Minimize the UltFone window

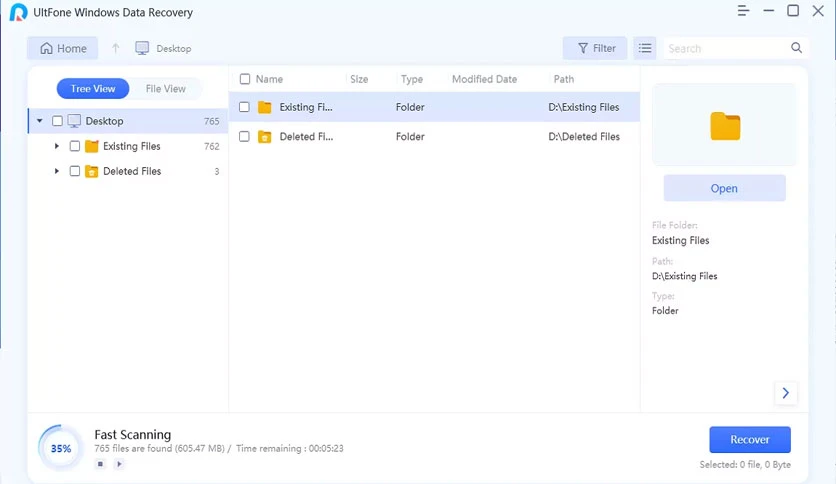click(x=768, y=11)
